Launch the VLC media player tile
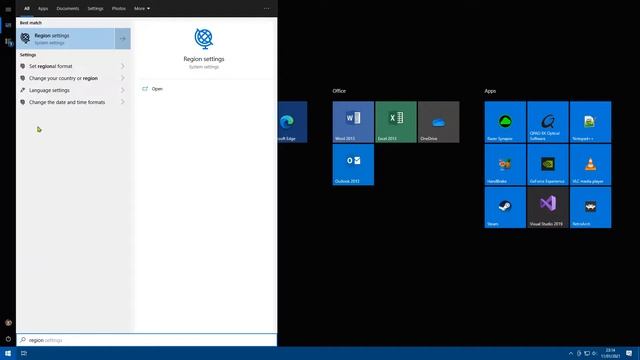This screenshot has width=640, height=360. (x=591, y=164)
